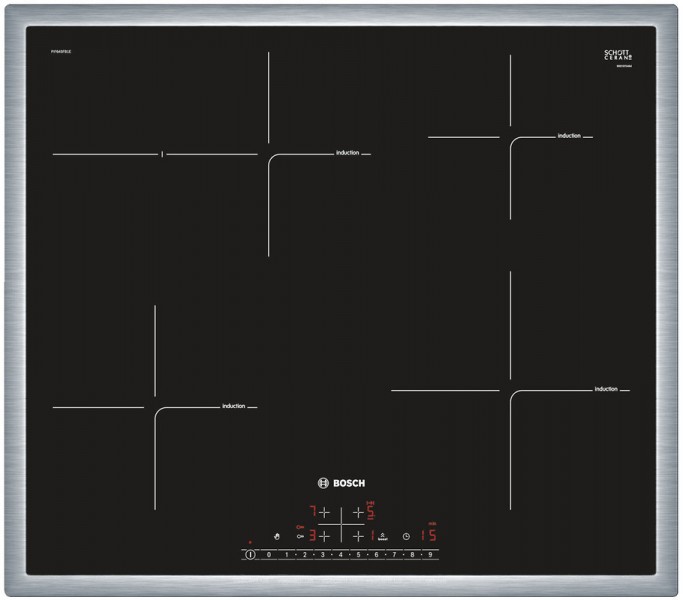Set power level 1 on the slider
683x600 pixels.
coord(287,555)
